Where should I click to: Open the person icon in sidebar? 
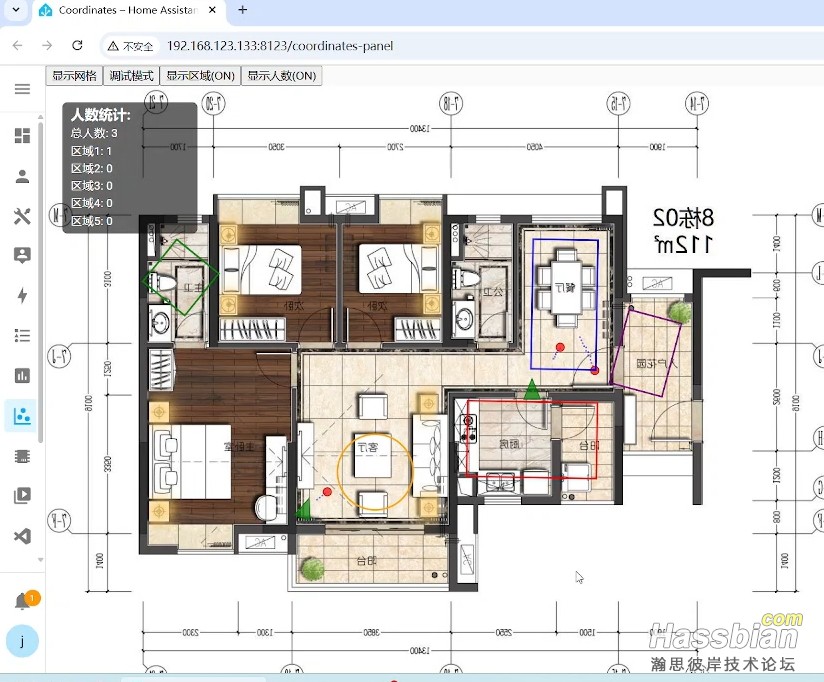click(22, 176)
